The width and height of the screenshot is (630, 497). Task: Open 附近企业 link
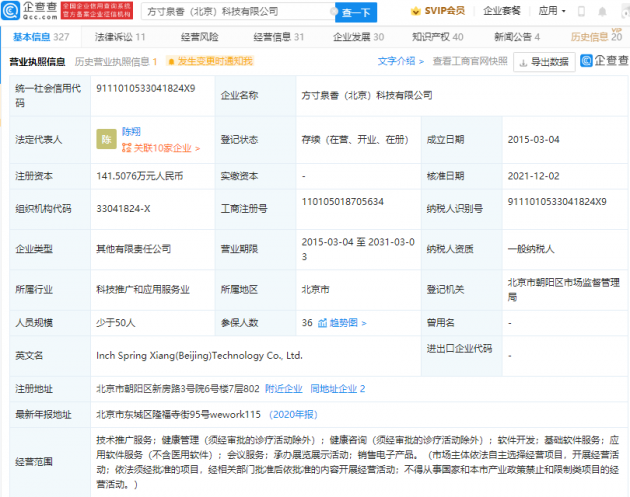(x=283, y=389)
